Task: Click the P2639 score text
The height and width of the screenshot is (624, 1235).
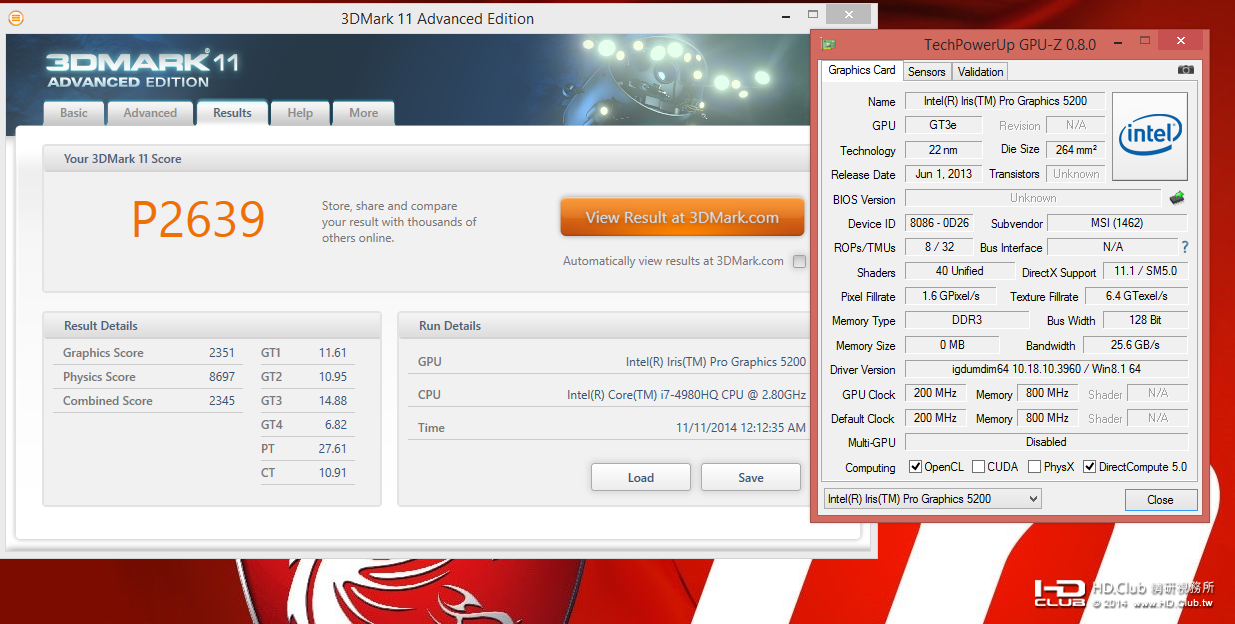Action: point(198,220)
